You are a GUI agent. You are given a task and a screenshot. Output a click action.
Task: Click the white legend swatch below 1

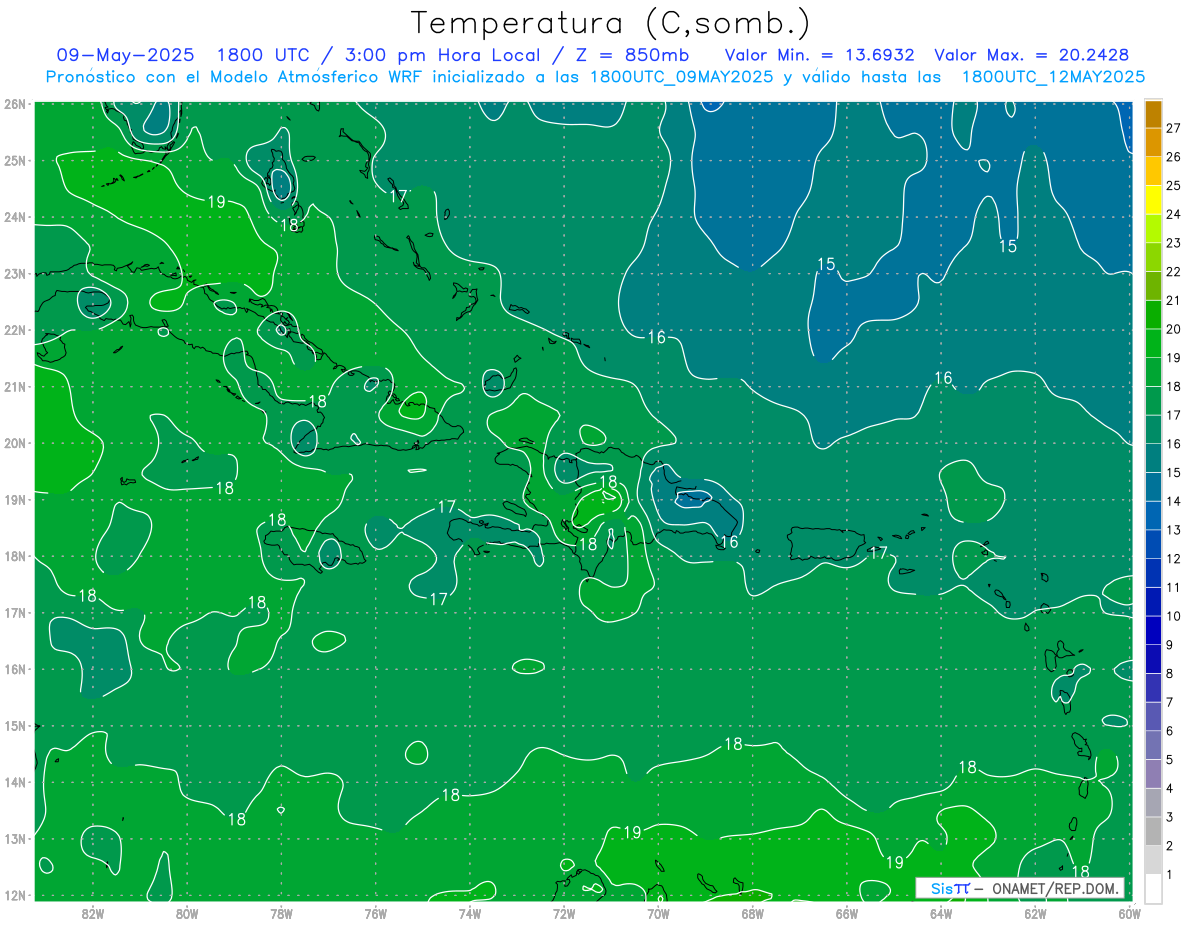1153,888
